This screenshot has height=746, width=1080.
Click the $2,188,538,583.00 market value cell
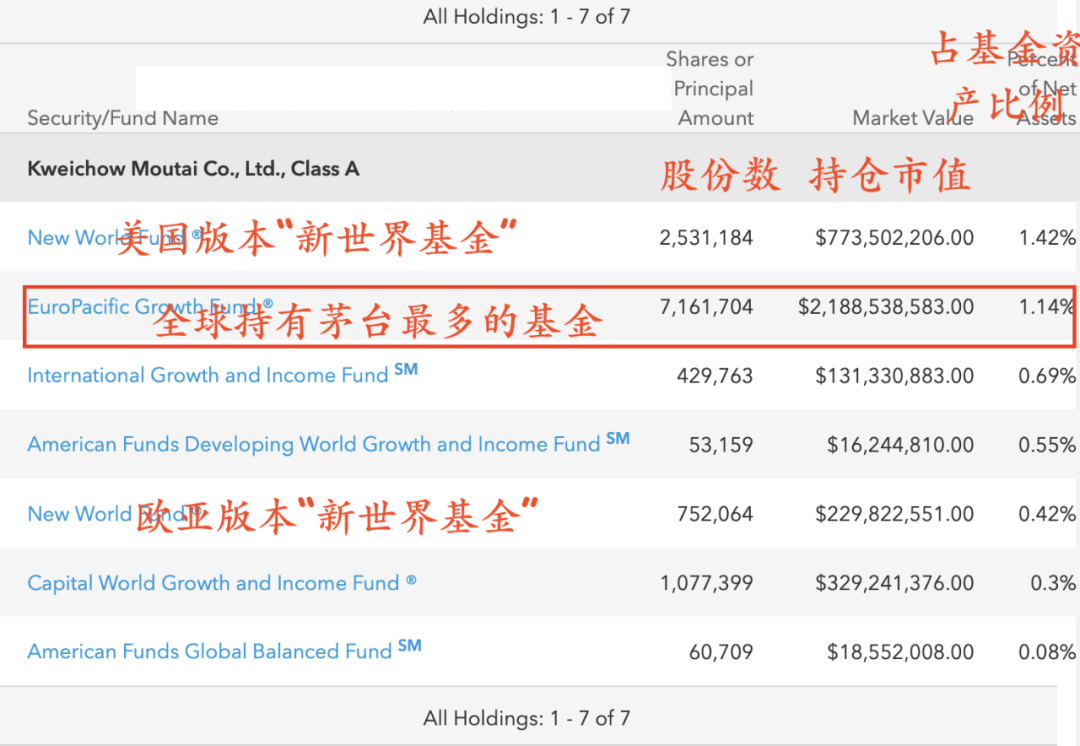tap(886, 307)
